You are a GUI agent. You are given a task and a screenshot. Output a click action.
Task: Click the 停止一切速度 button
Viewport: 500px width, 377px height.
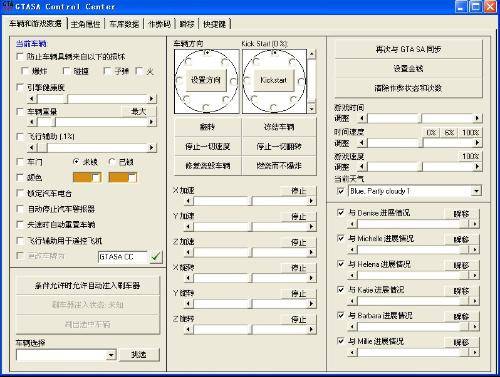tap(208, 146)
